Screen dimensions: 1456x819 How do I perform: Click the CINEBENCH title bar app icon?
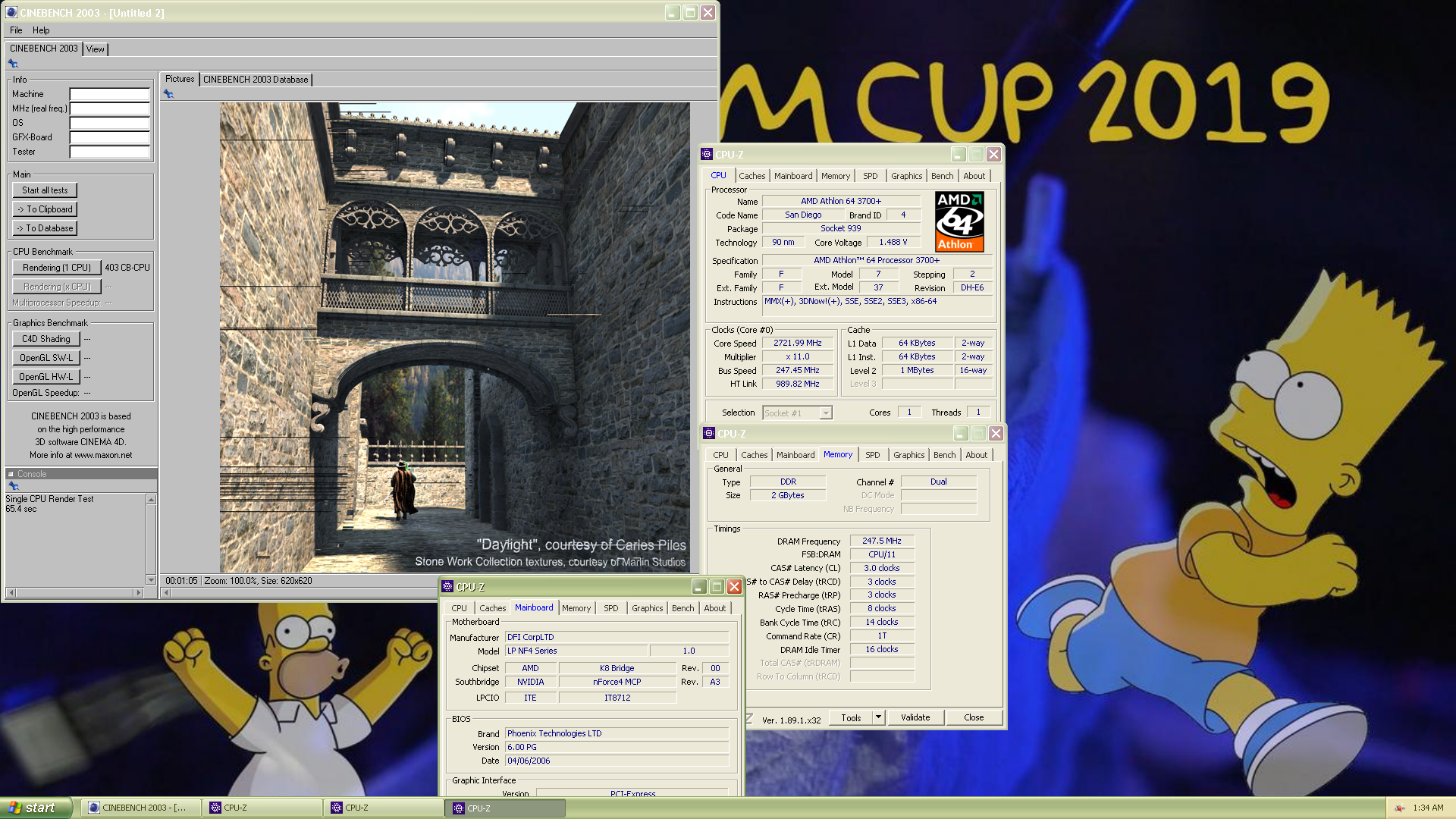click(x=11, y=12)
